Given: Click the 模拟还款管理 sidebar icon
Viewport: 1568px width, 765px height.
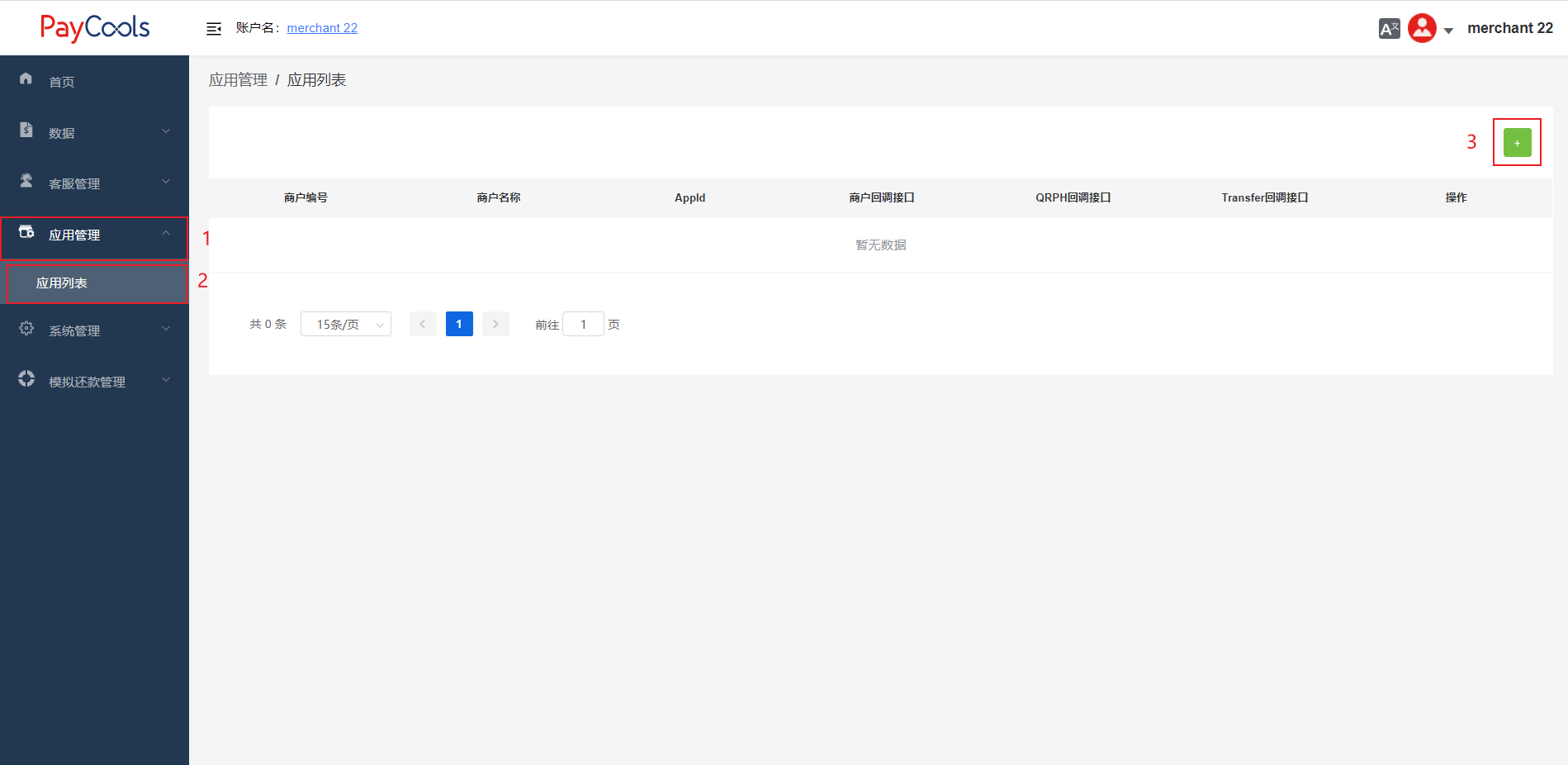Looking at the screenshot, I should pos(26,379).
